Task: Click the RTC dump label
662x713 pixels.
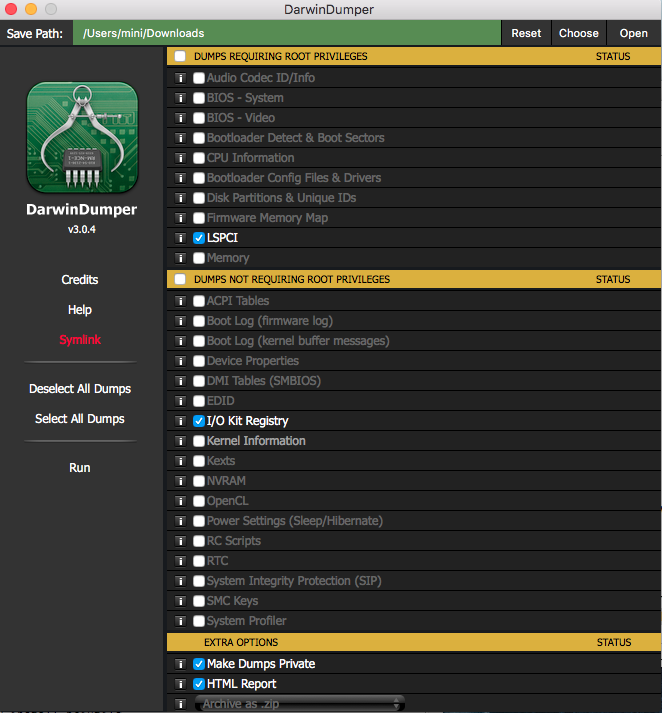Action: 217,561
